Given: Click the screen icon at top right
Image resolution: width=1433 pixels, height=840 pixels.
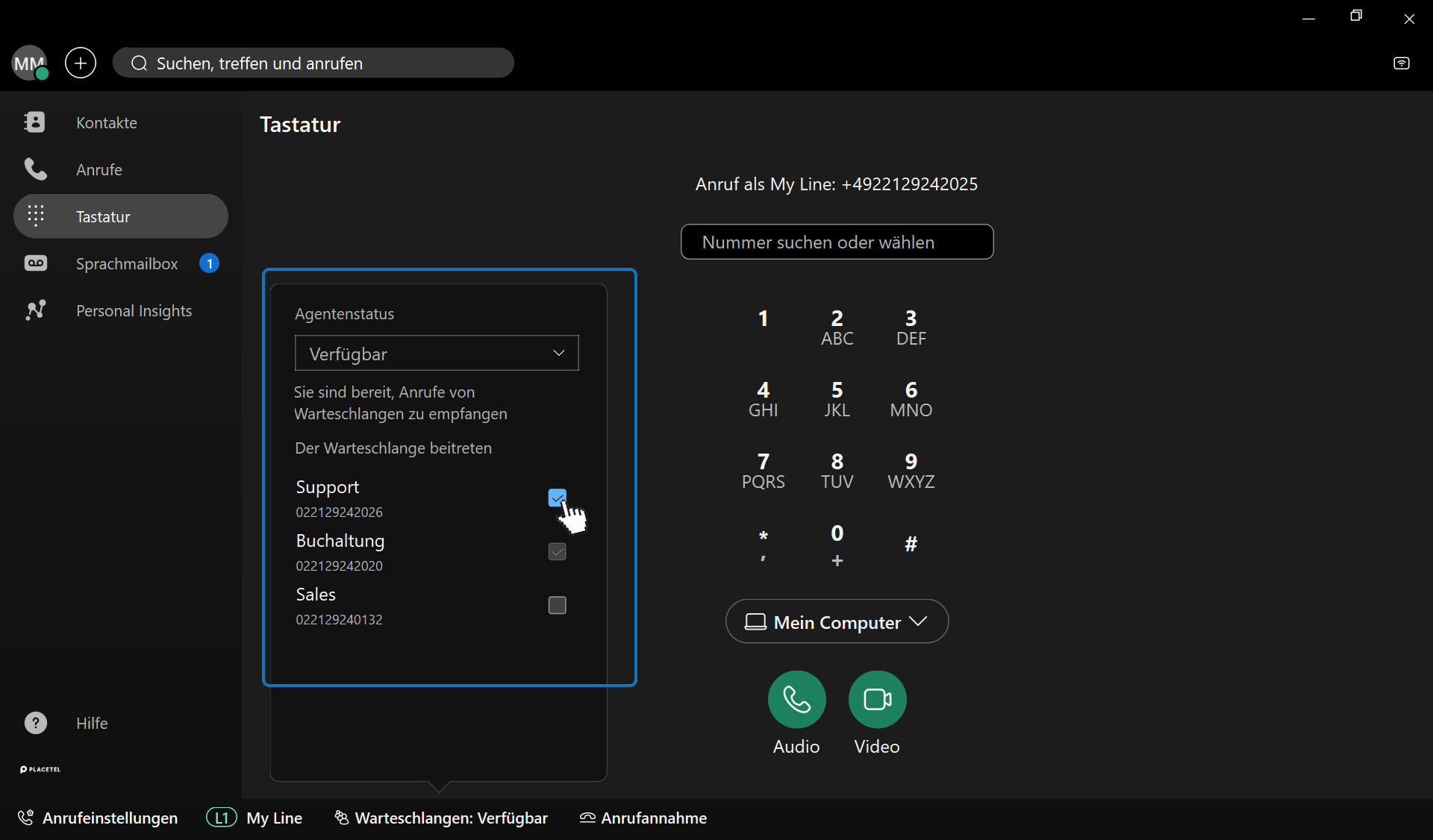Looking at the screenshot, I should (x=1401, y=63).
